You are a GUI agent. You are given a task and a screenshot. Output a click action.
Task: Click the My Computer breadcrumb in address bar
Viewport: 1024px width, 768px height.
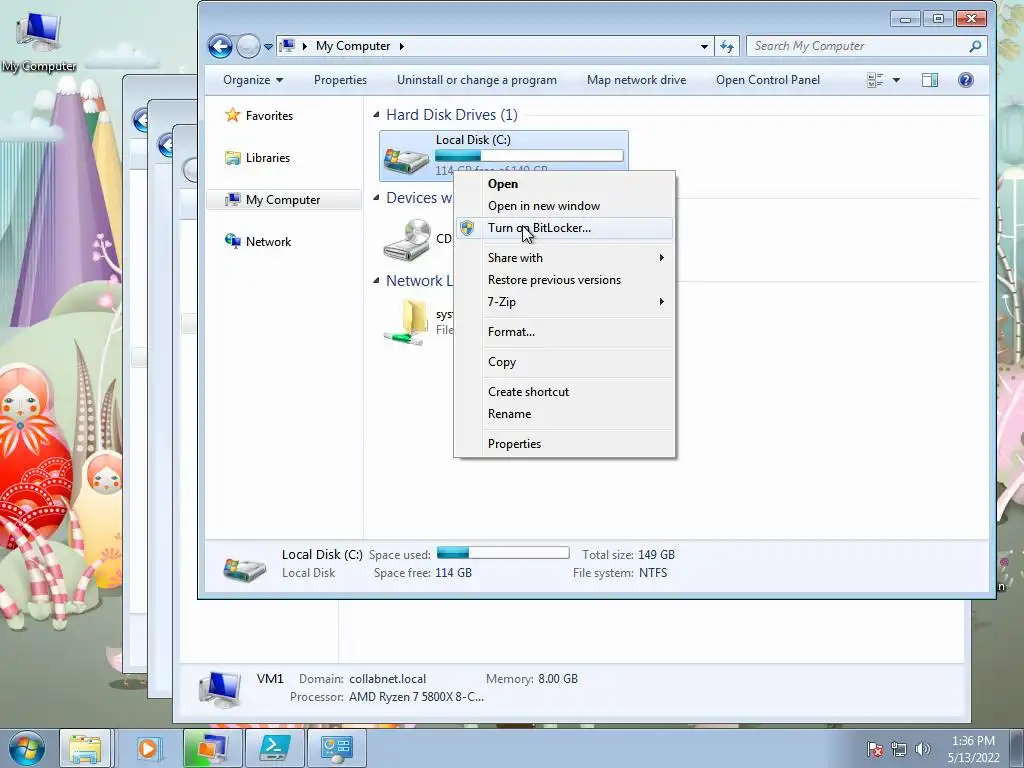point(353,46)
